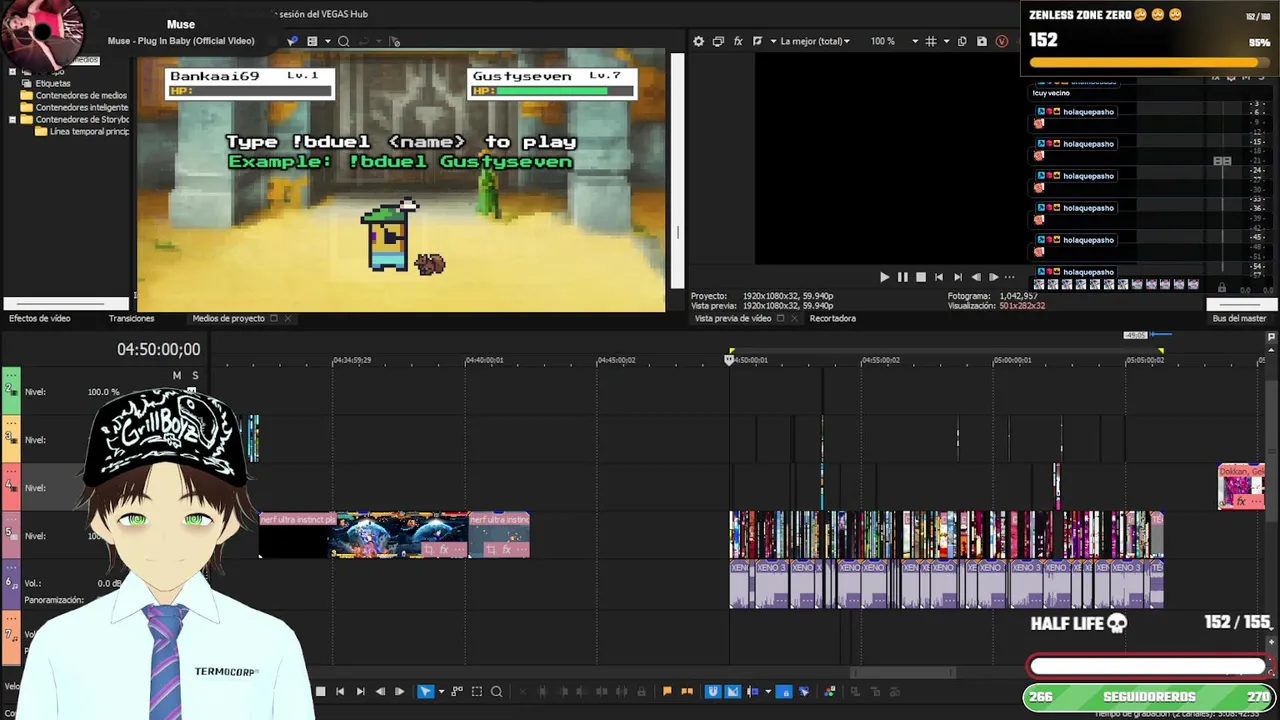Switch to Medios de proyecto tab

[228, 318]
